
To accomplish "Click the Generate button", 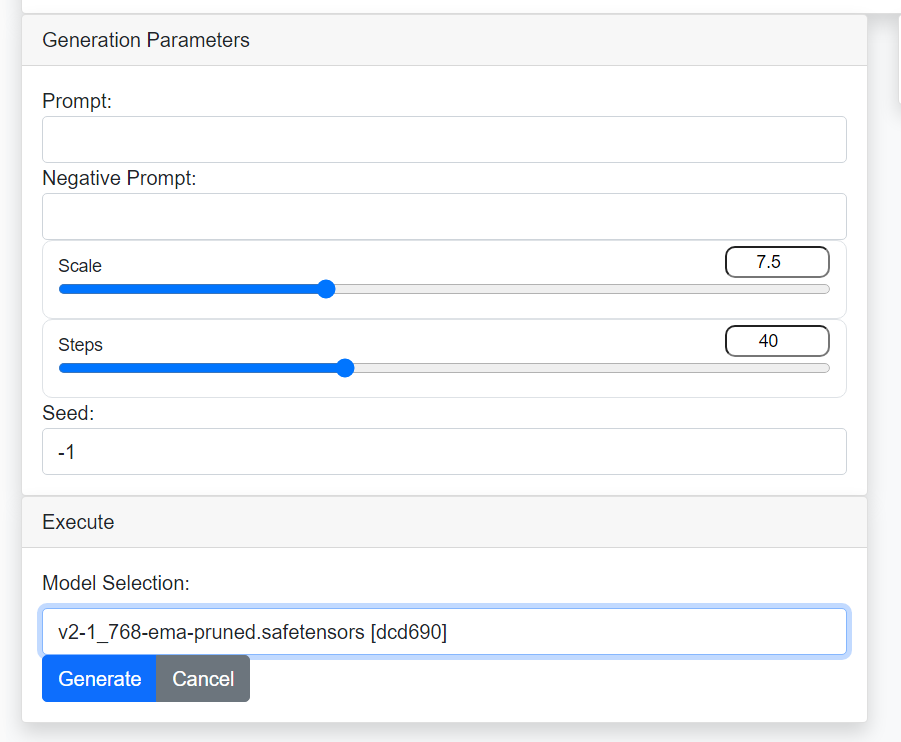I will (x=98, y=678).
